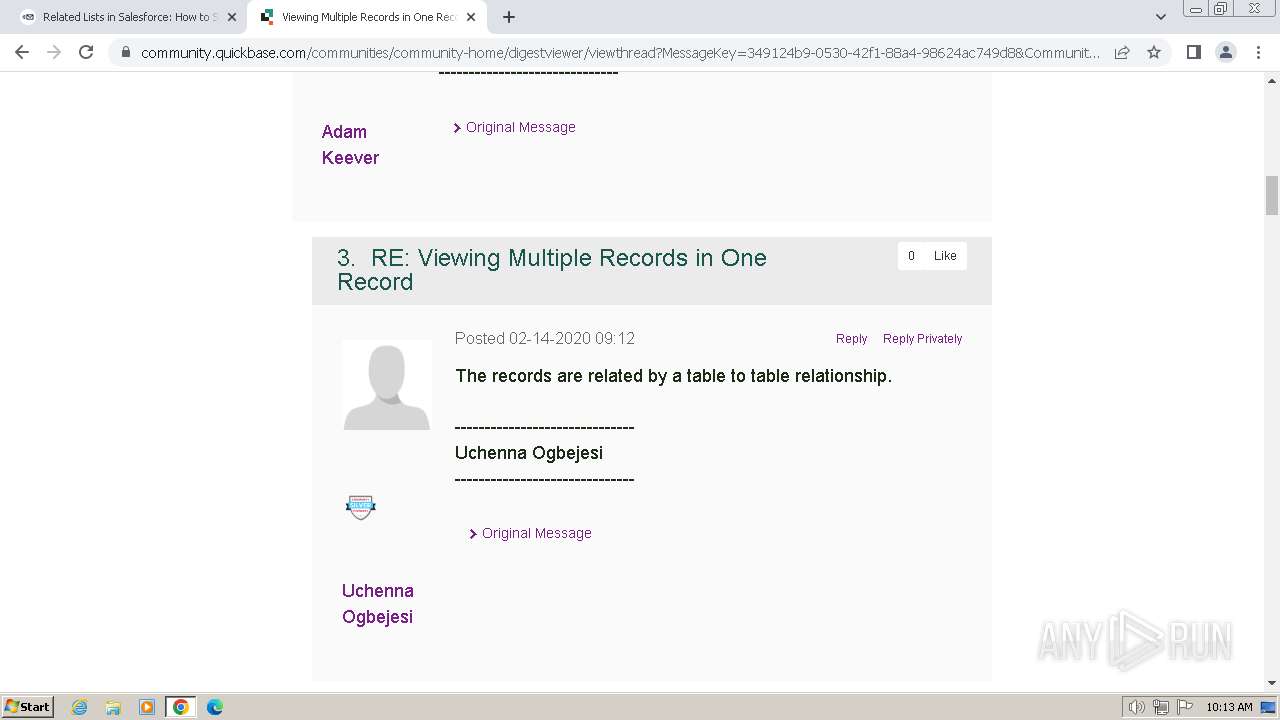Image resolution: width=1280 pixels, height=720 pixels.
Task: Click Uchenna Ogbejesi's avatar image
Action: click(x=387, y=385)
